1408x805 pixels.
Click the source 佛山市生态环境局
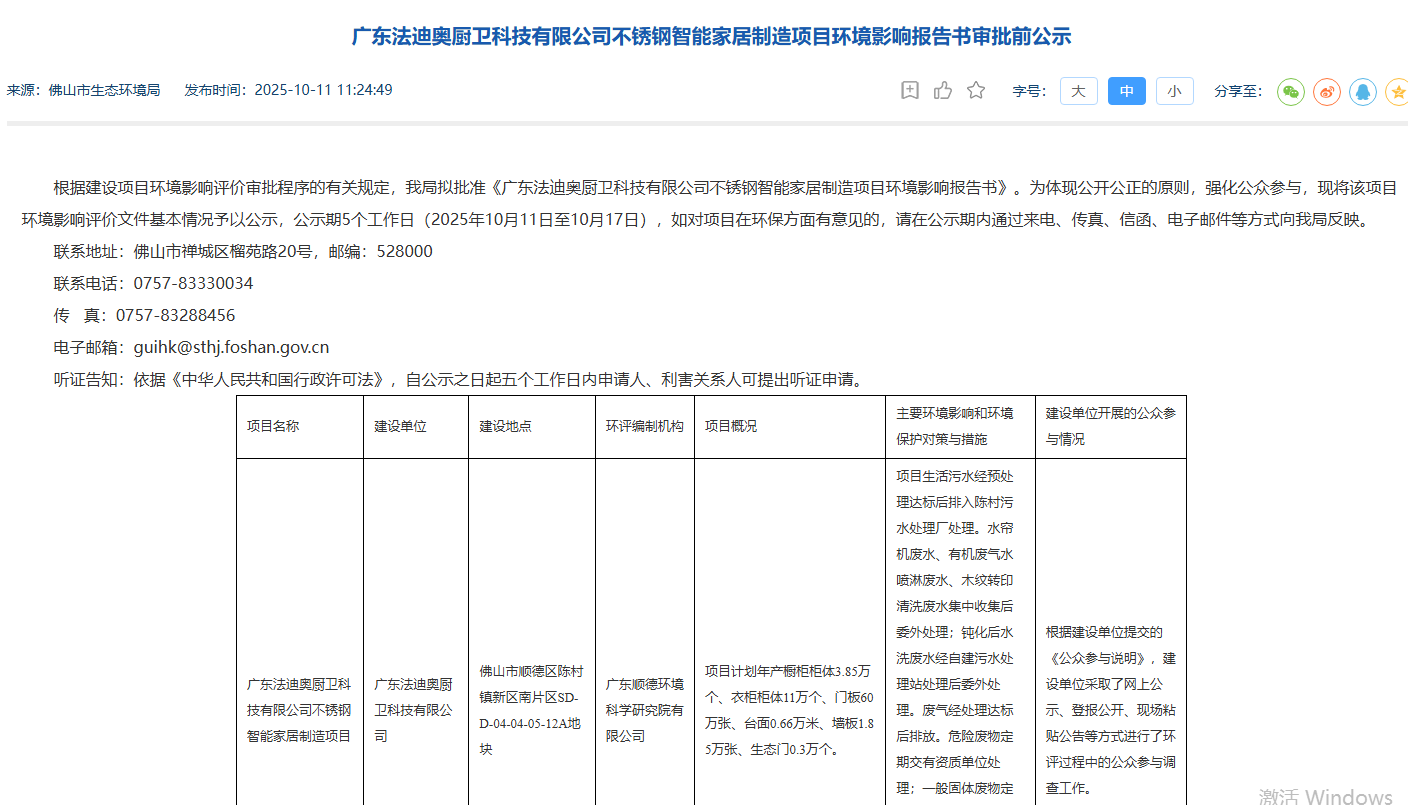(x=104, y=91)
